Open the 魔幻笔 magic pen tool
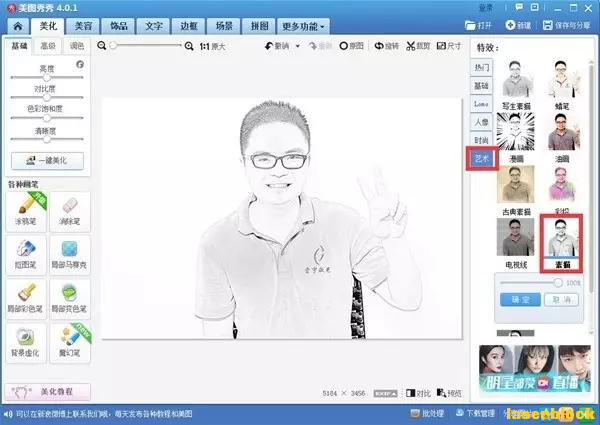 70,343
